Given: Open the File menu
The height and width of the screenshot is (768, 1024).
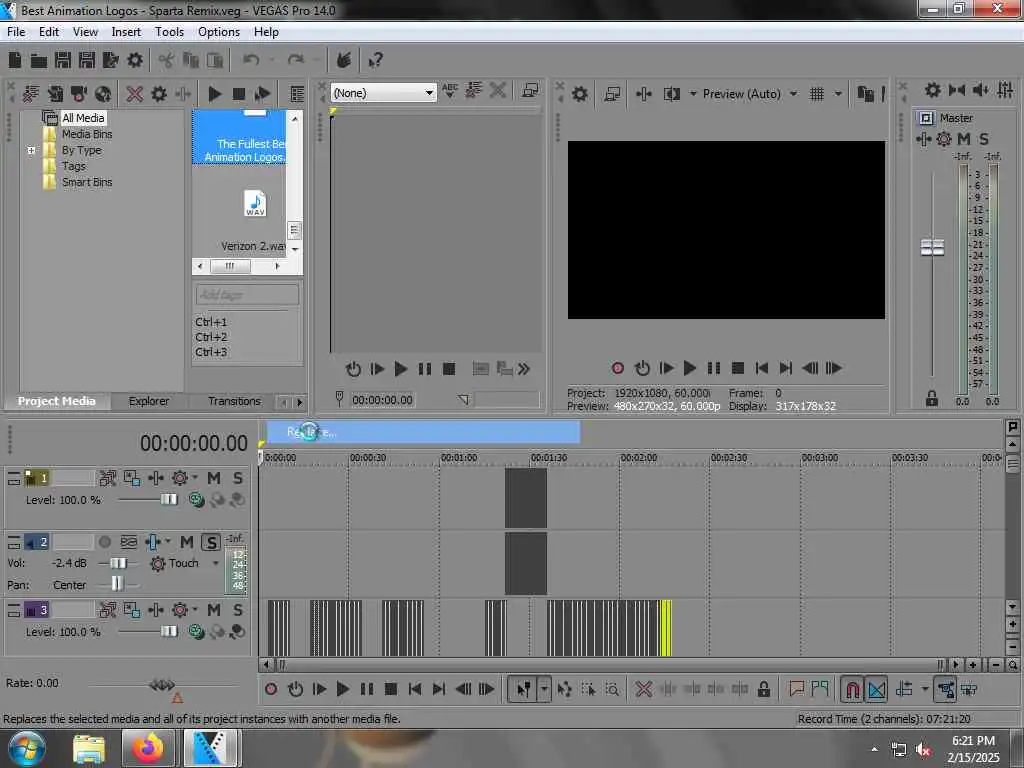Looking at the screenshot, I should pos(16,32).
